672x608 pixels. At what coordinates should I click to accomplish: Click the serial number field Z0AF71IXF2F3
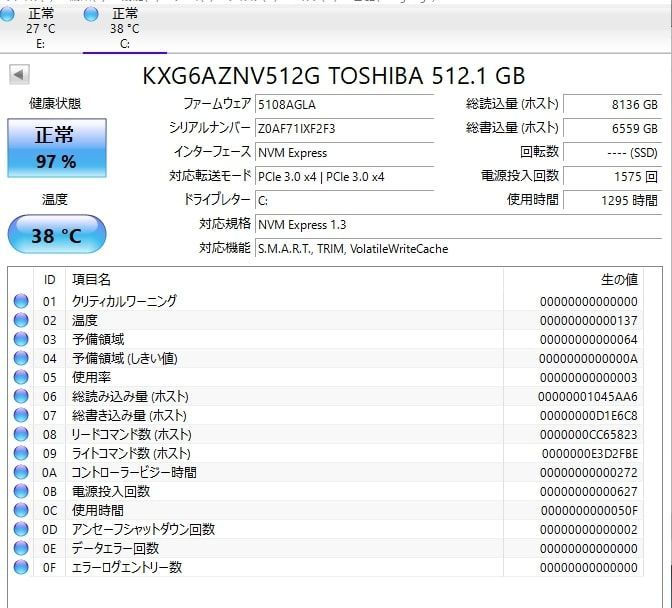coord(345,129)
